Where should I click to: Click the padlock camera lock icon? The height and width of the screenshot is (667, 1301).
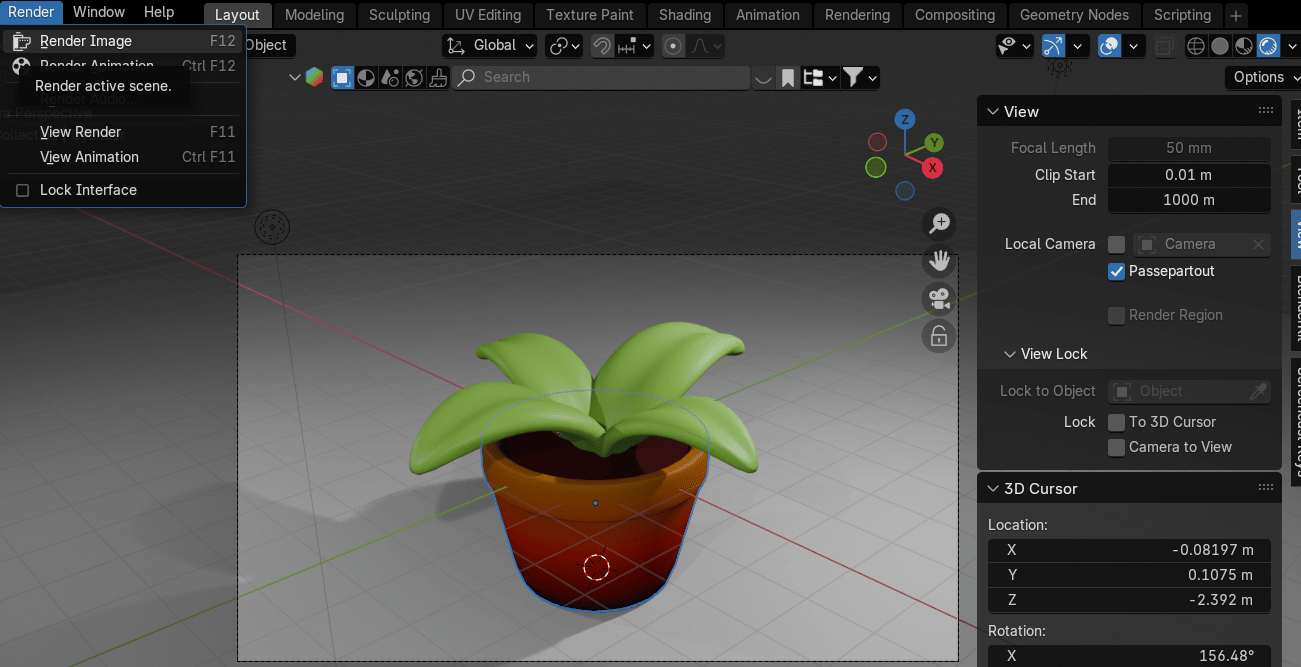(x=939, y=337)
